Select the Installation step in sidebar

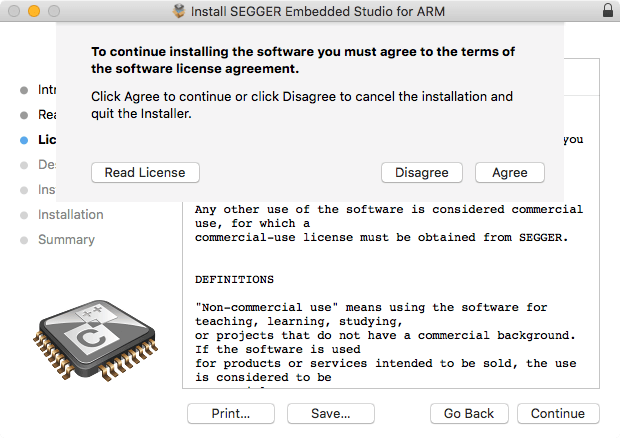[x=70, y=215]
